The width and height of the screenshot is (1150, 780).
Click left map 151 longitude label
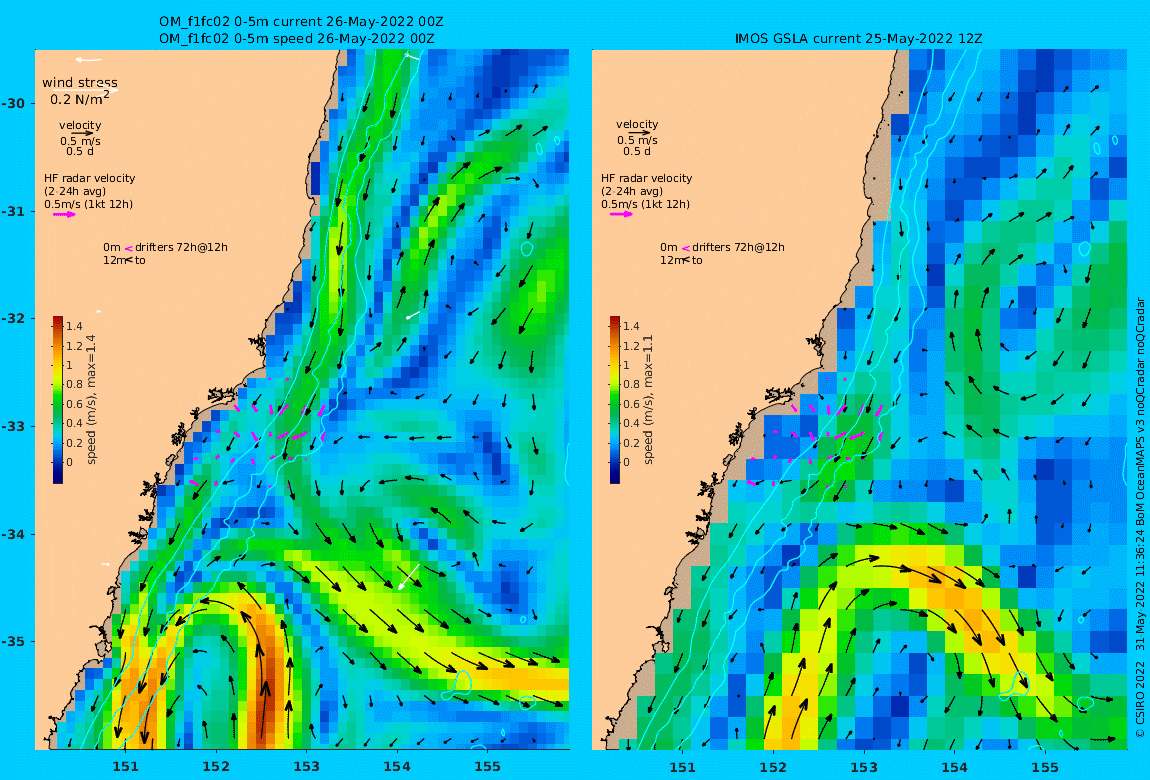[125, 767]
